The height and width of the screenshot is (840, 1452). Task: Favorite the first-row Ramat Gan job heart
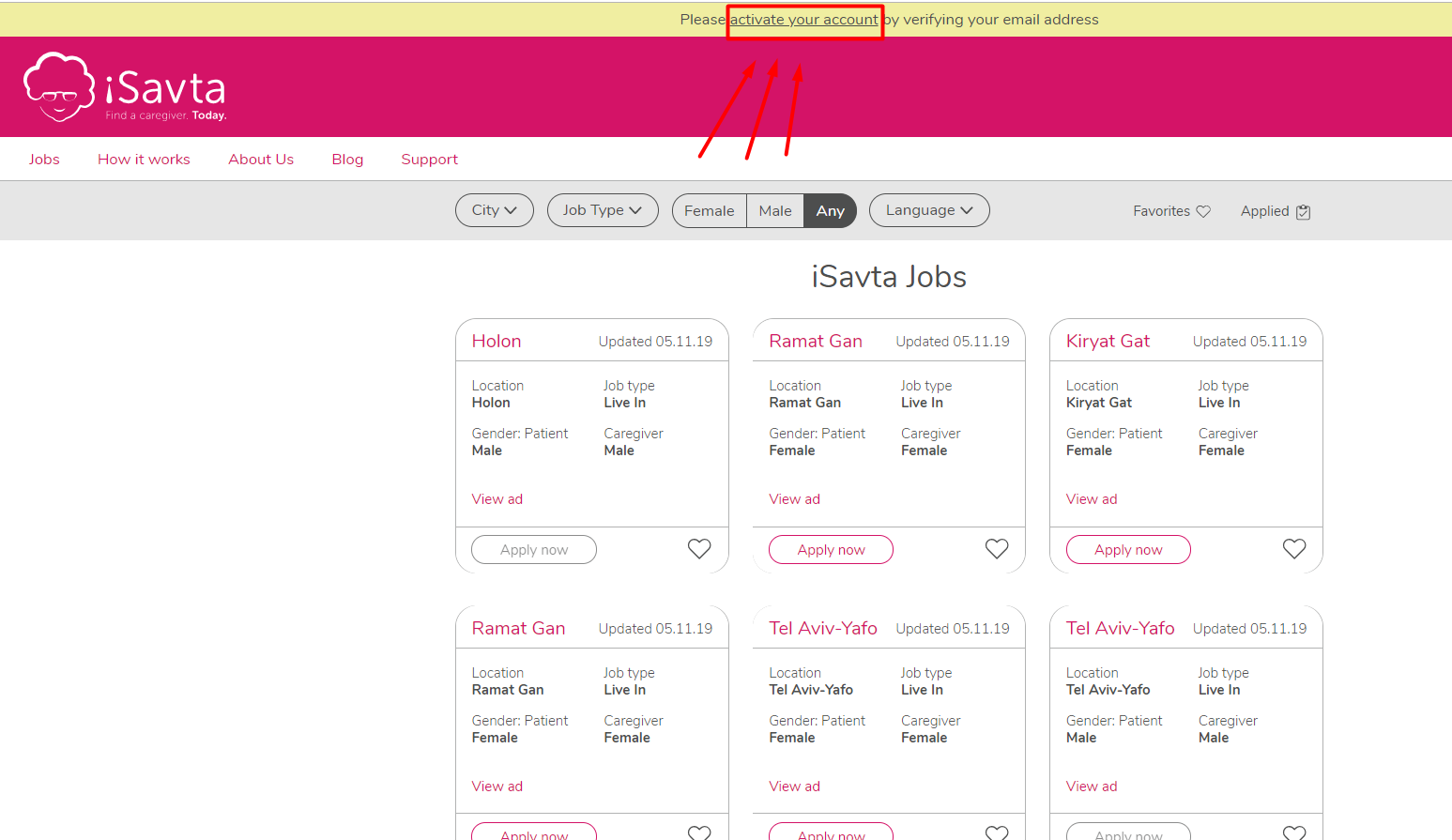tap(997, 549)
